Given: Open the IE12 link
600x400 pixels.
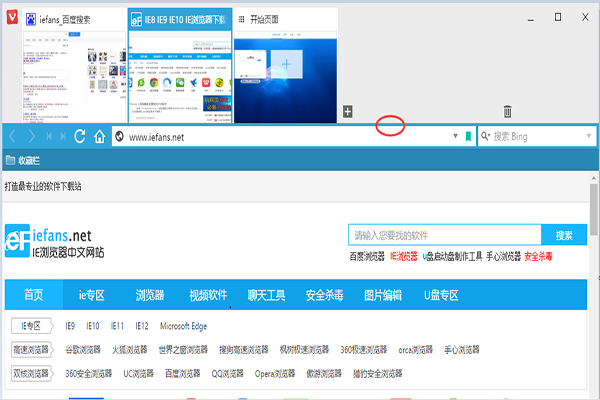Looking at the screenshot, I should pos(142,326).
